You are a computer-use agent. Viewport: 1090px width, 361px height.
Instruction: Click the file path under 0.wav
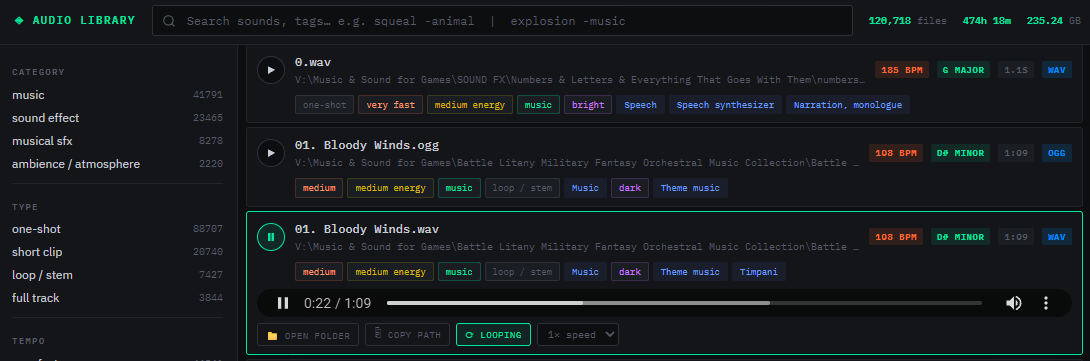580,79
